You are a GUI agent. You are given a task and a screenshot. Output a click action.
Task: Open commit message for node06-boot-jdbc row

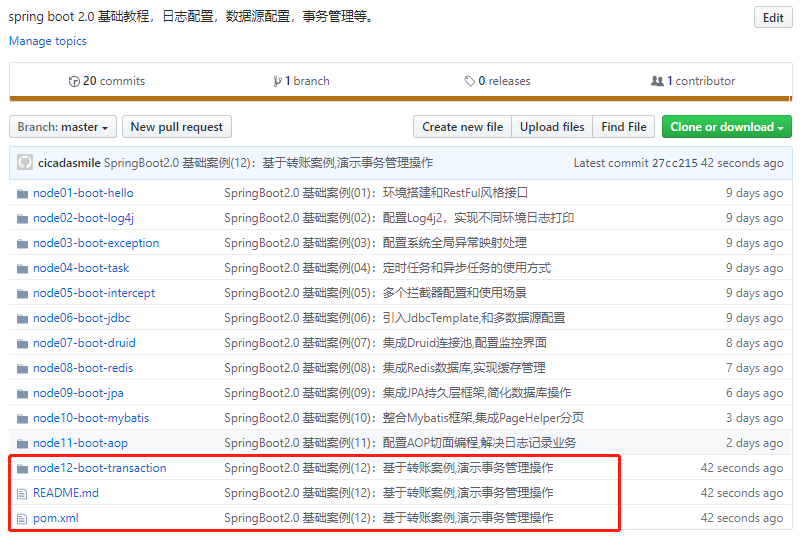click(395, 318)
